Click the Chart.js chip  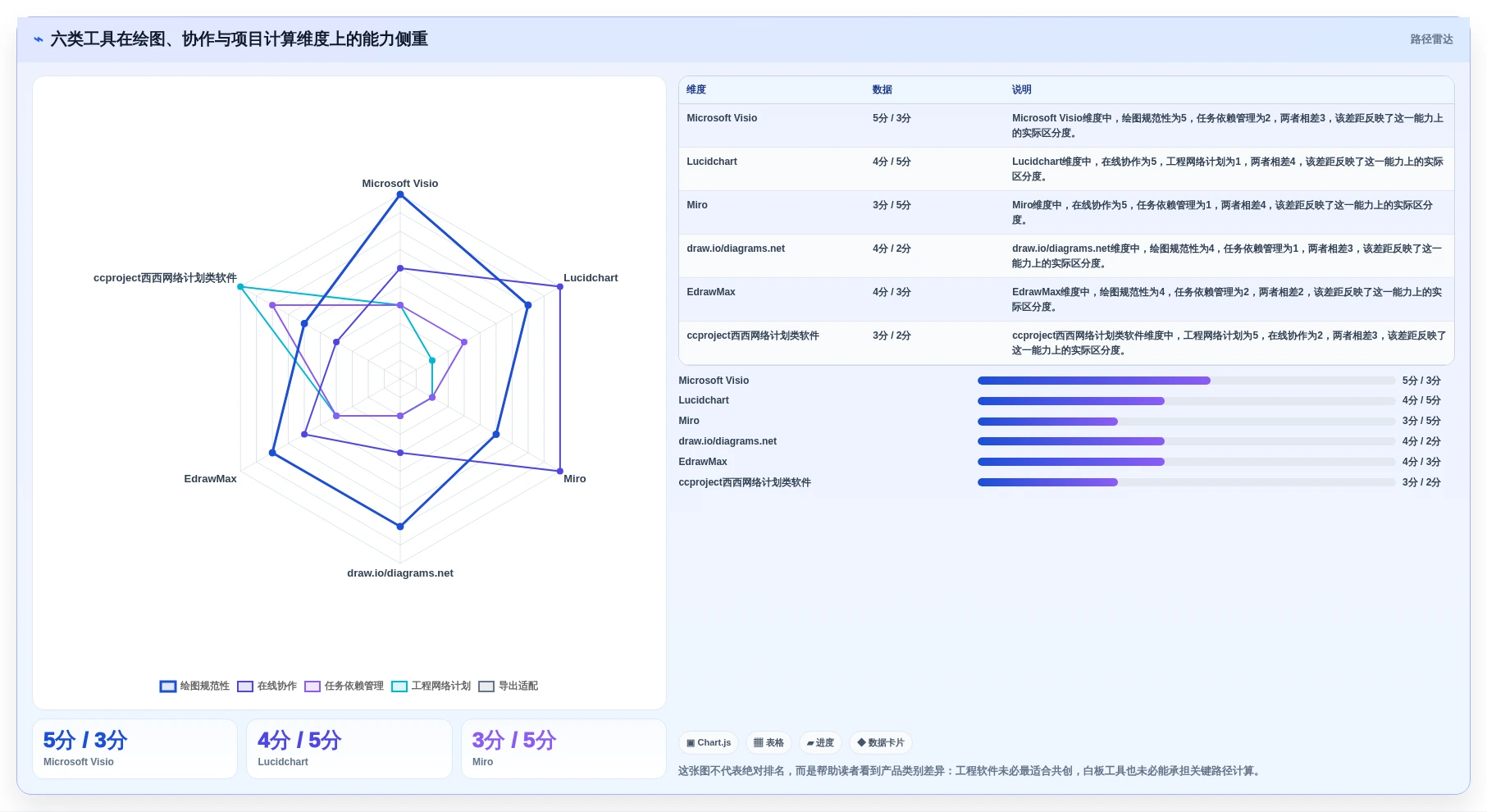click(x=709, y=743)
